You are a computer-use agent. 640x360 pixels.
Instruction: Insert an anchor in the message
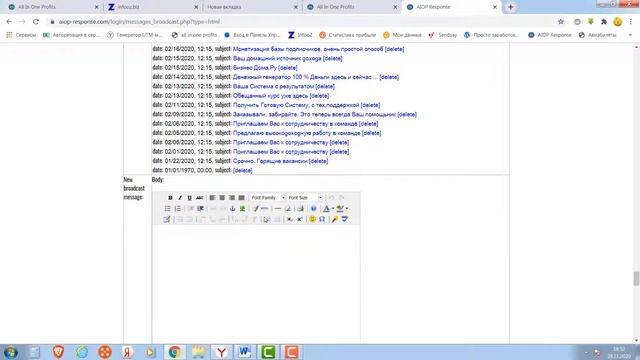233,209
